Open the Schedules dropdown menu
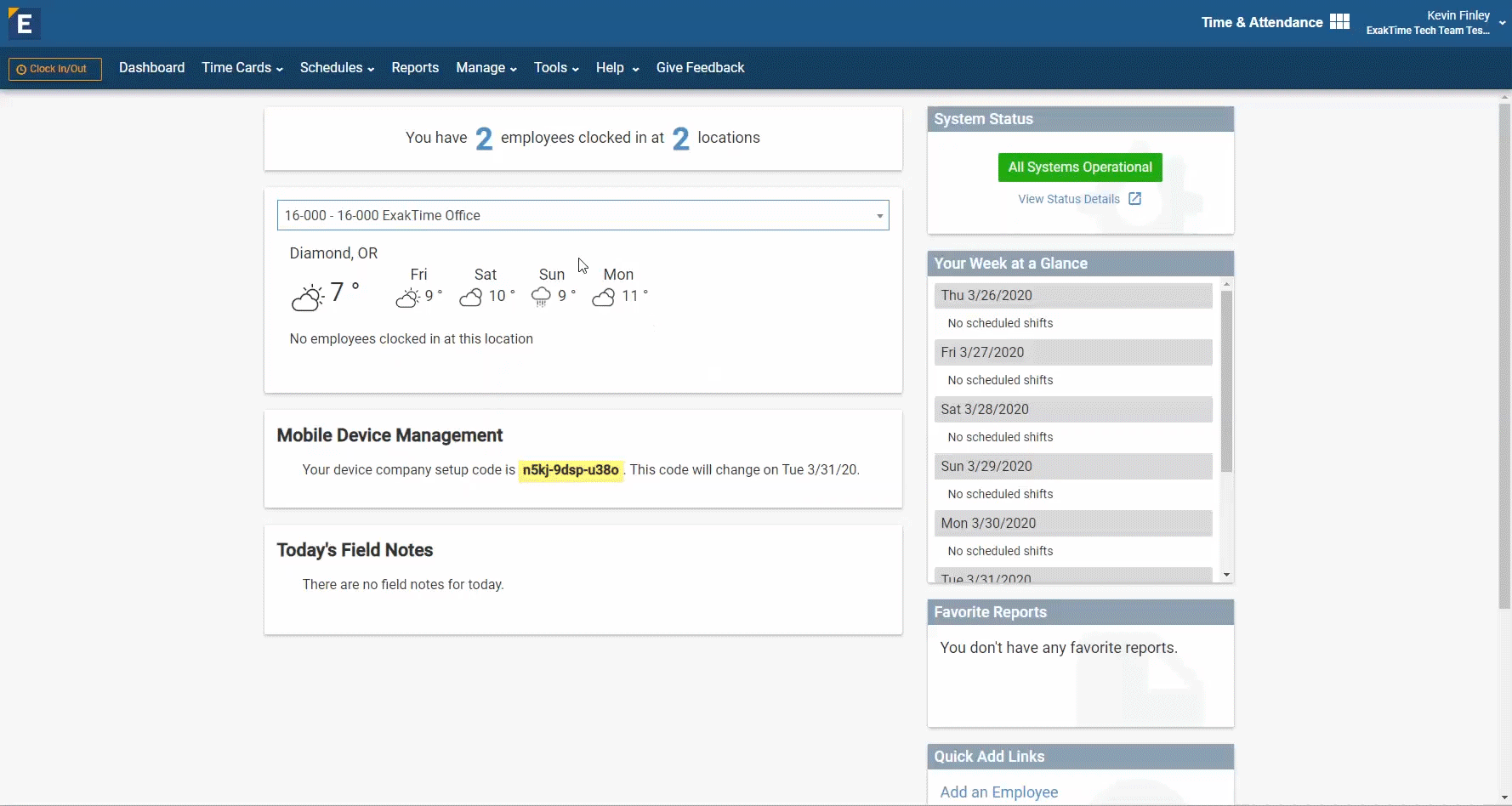The height and width of the screenshot is (806, 1512). click(x=337, y=68)
